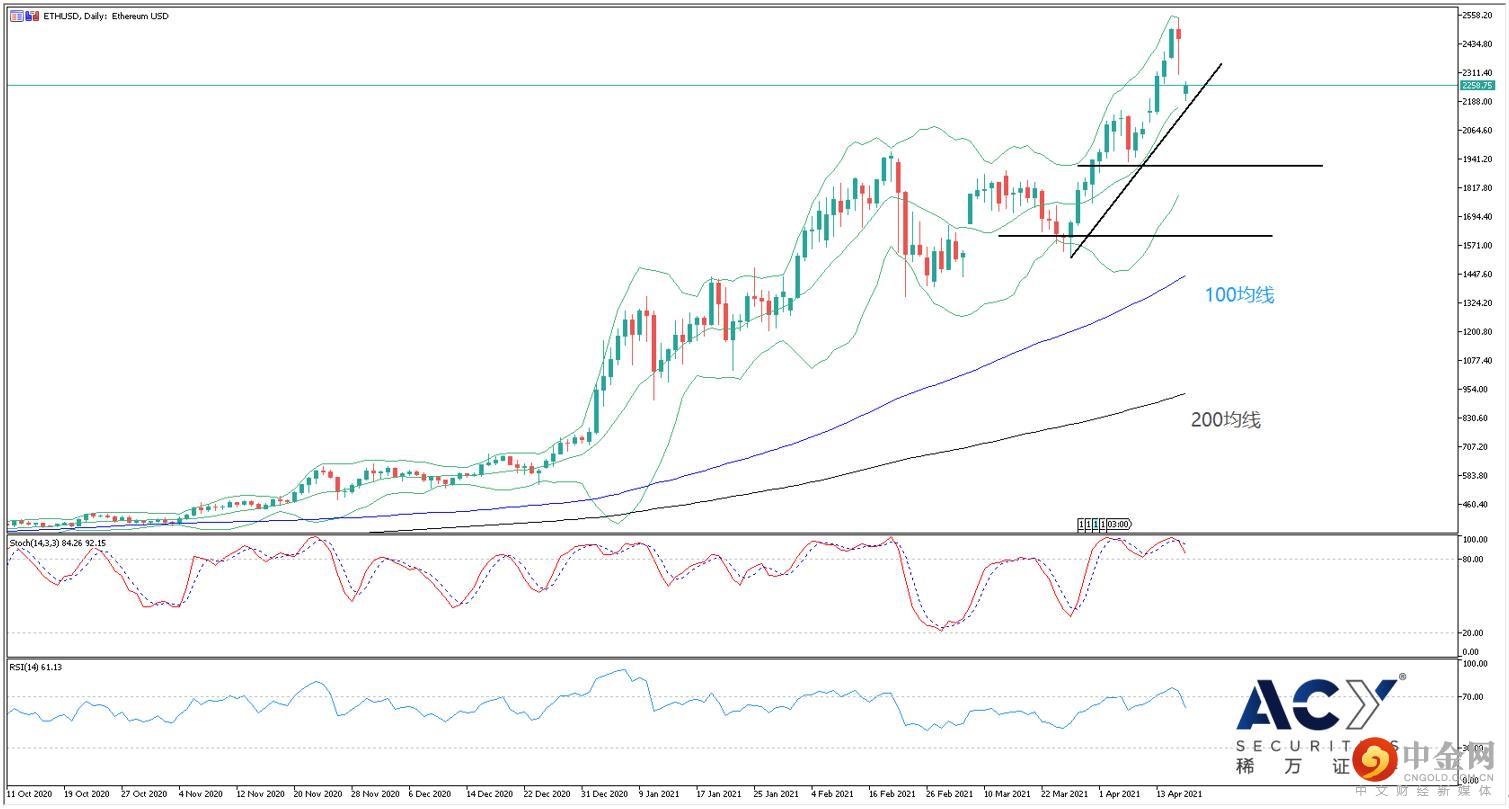Click the 31 Dec 2020 date label
1509x809 pixels.
pos(604,794)
